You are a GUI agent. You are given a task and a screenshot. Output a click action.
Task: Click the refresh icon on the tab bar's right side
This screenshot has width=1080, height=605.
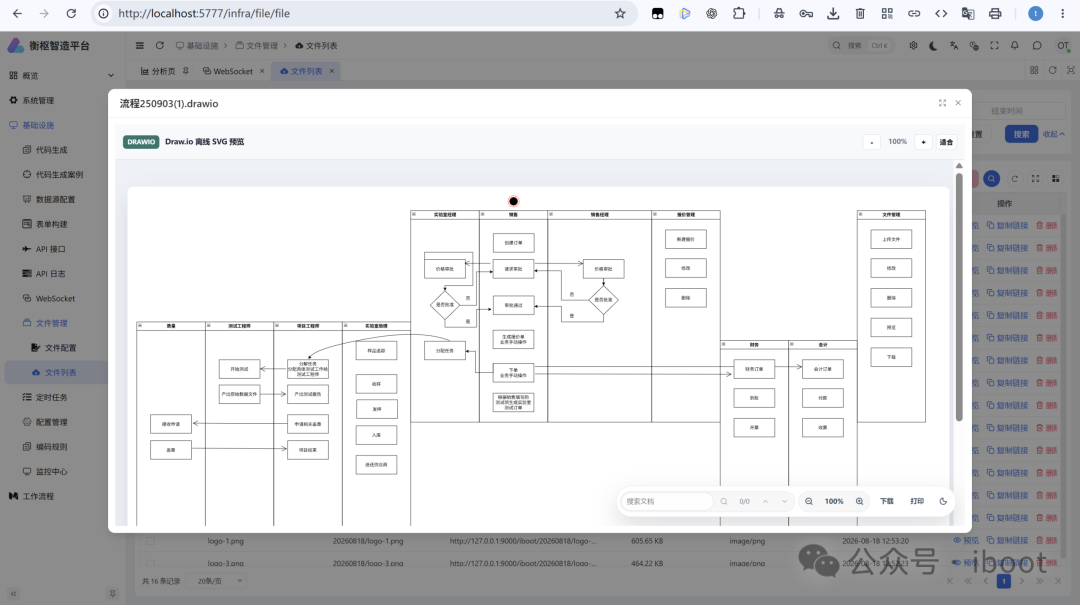(1052, 70)
